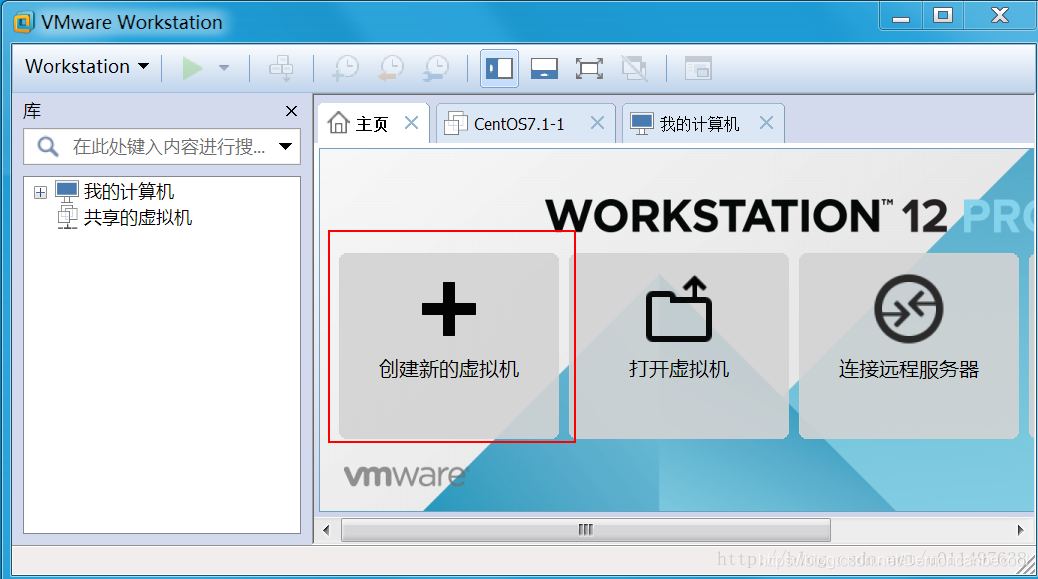The height and width of the screenshot is (579, 1038).
Task: Click the send Ctrl+Alt+Del toolbar icon
Action: click(x=281, y=68)
